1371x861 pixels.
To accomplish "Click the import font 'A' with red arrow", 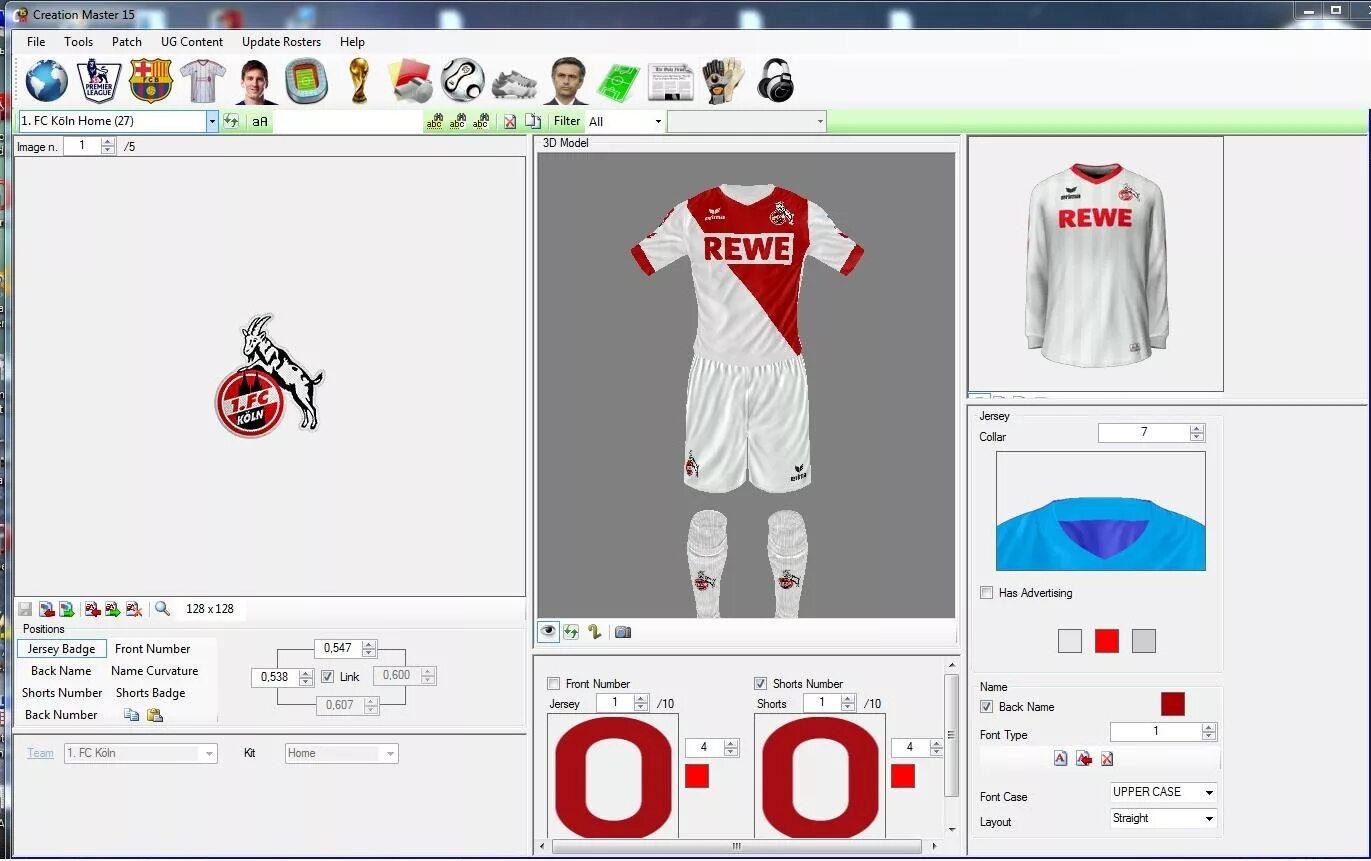I will pos(1084,759).
